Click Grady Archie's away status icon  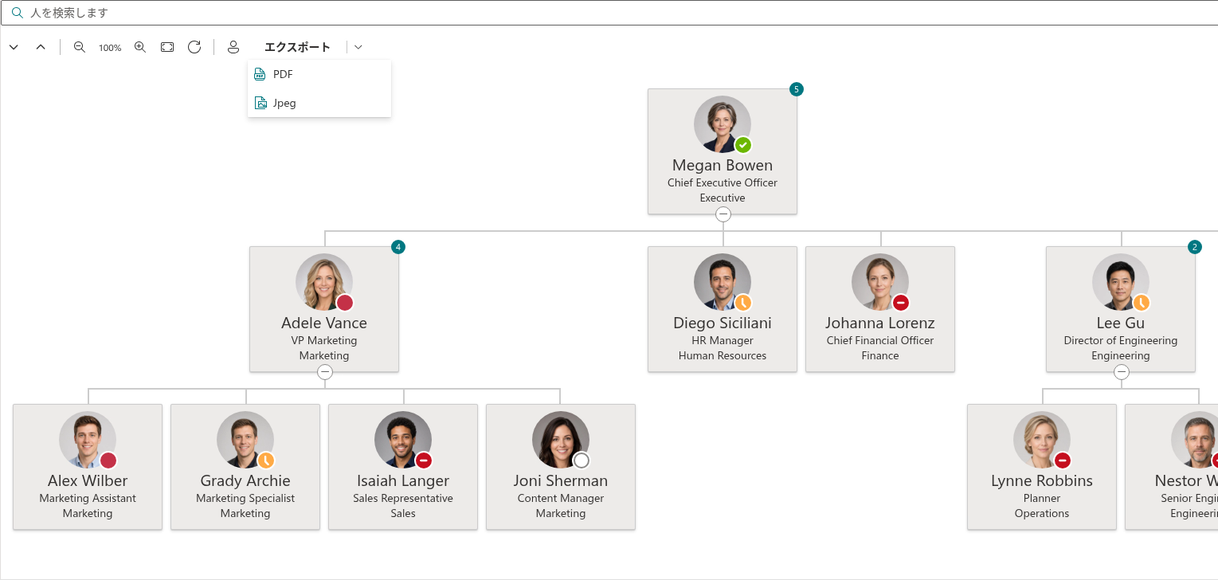pos(266,461)
